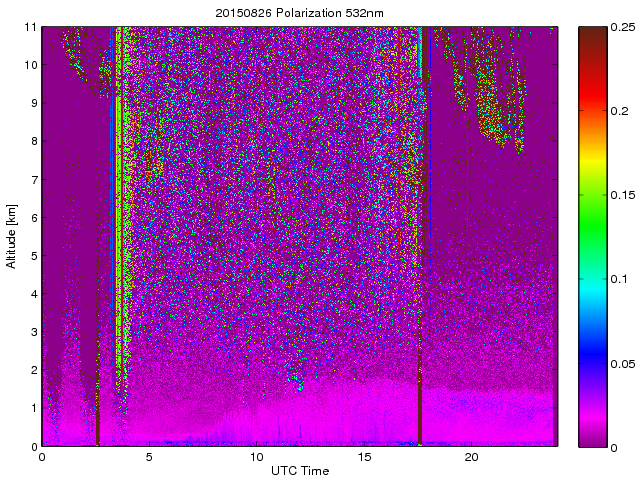Image resolution: width=640 pixels, height=480 pixels.
Task: Click the x-axis tick label 20
Action: pyautogui.click(x=471, y=457)
